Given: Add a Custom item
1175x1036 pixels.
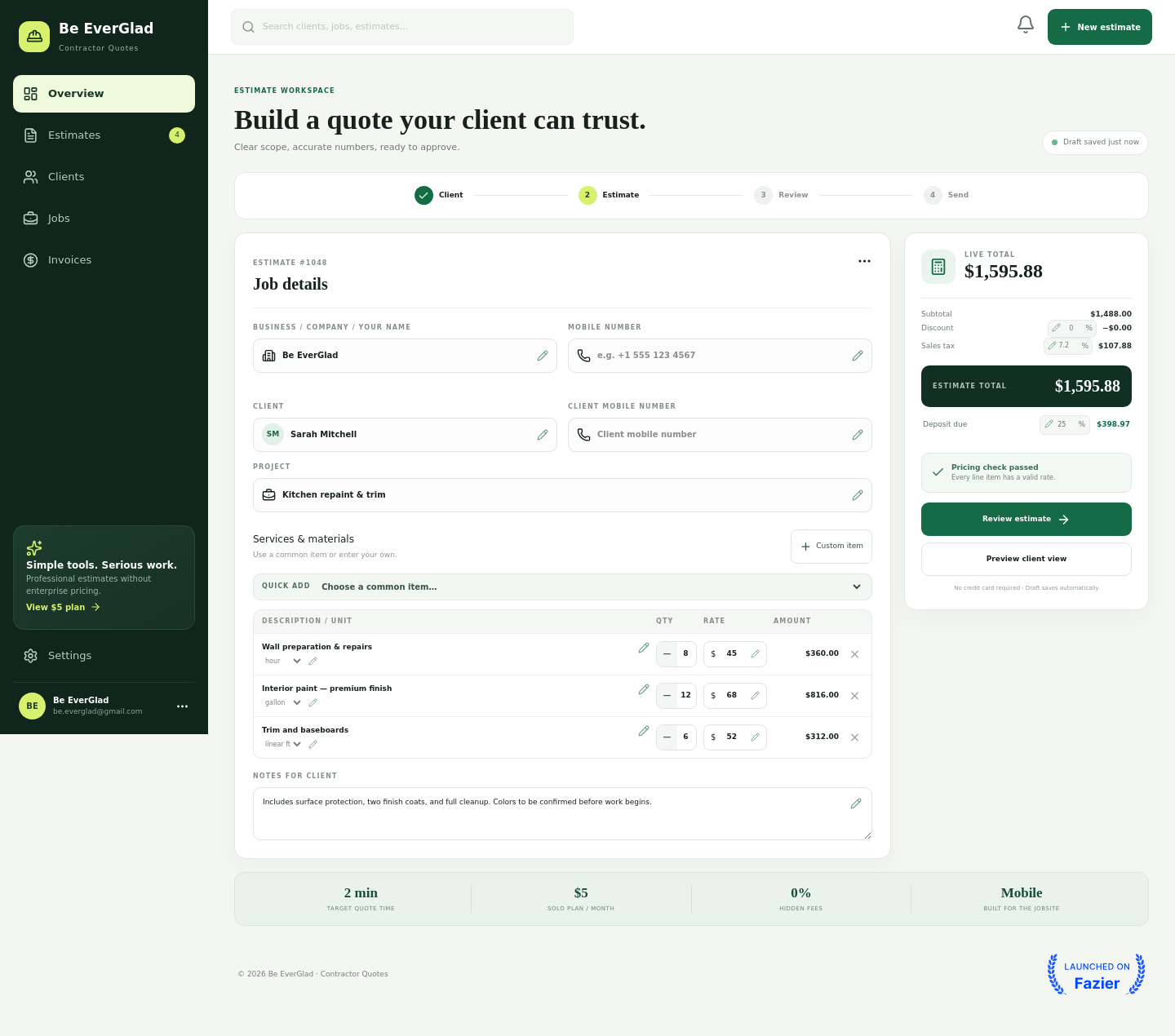Looking at the screenshot, I should pyautogui.click(x=831, y=547).
